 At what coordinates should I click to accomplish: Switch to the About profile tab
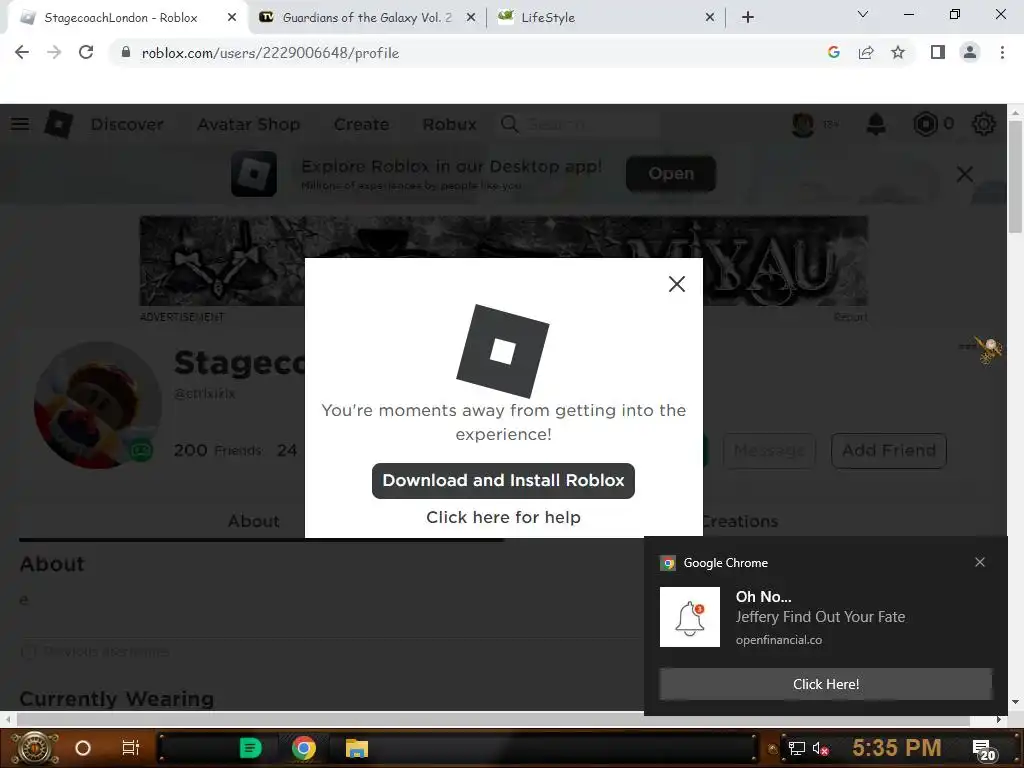(253, 521)
